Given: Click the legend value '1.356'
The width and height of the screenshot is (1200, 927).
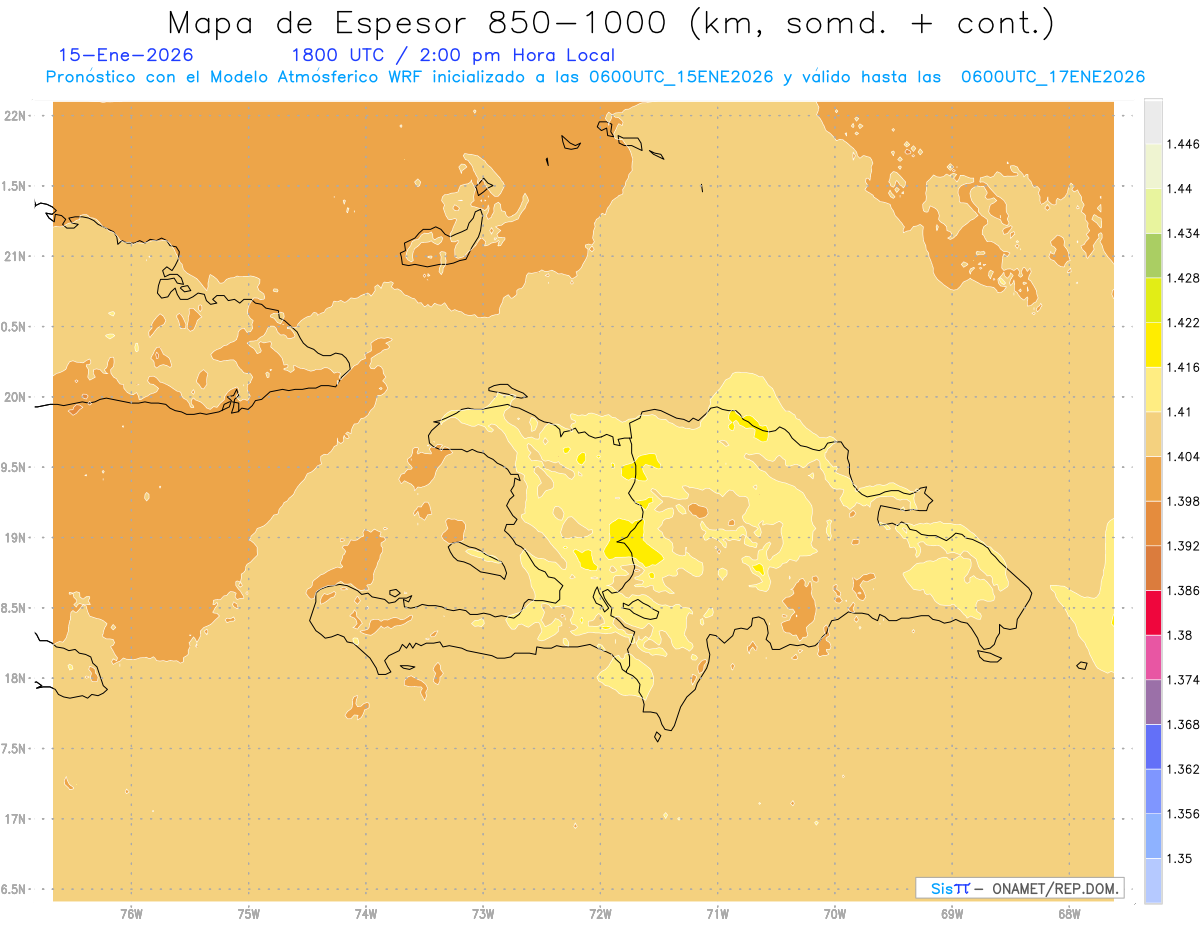Looking at the screenshot, I should pos(1183,814).
